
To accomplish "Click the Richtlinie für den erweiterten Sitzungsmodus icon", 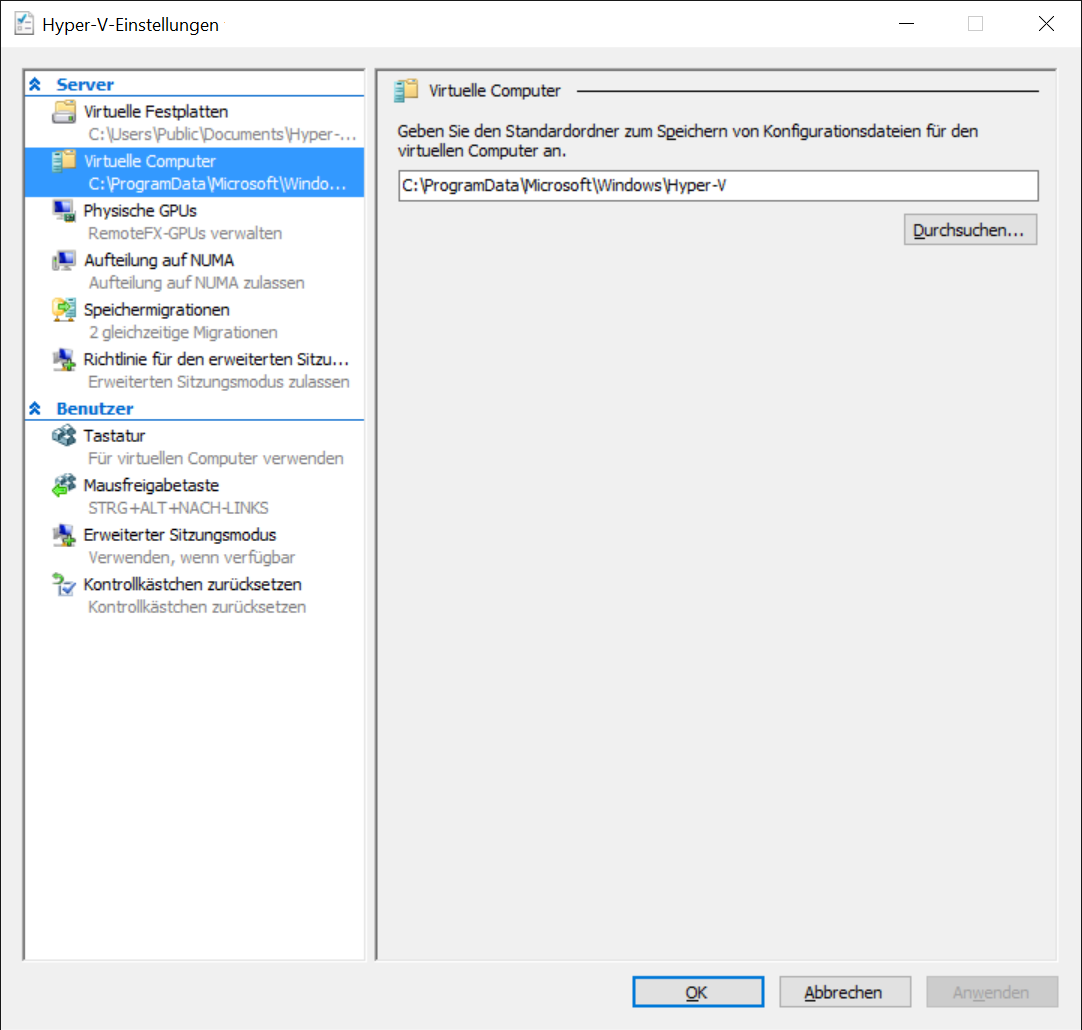I will (63, 360).
